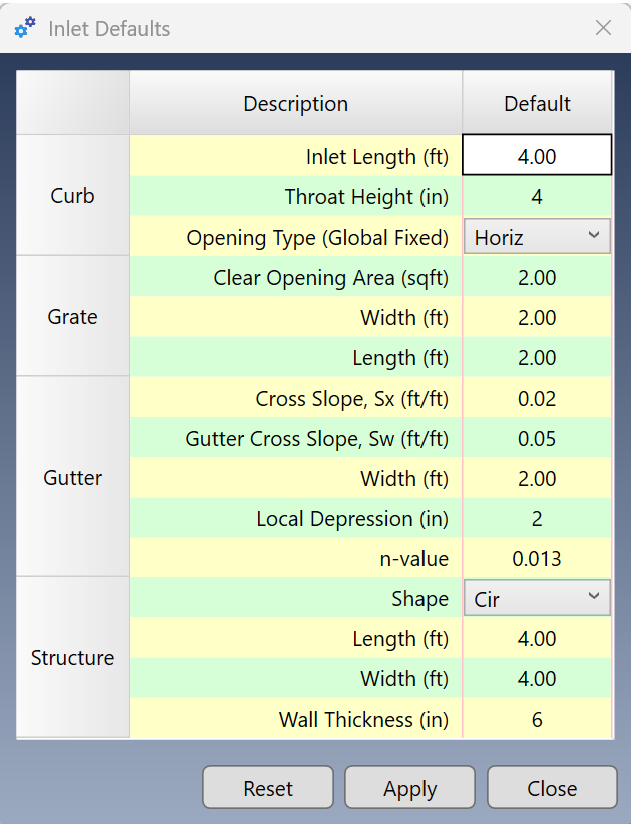
Task: Click the Default column header
Action: click(537, 103)
